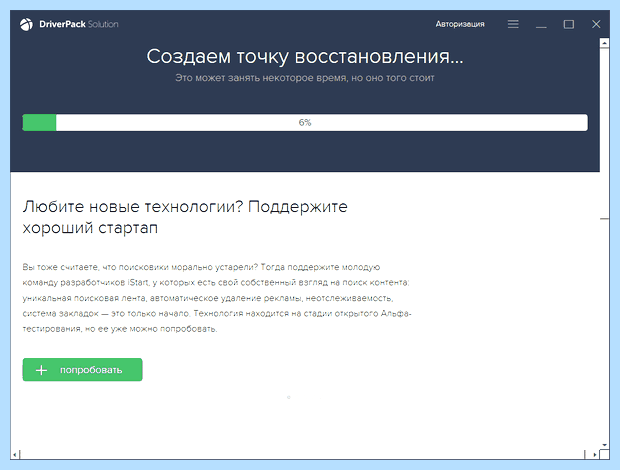Click the DriverPack Solution title text
This screenshot has width=620, height=470.
click(x=79, y=24)
